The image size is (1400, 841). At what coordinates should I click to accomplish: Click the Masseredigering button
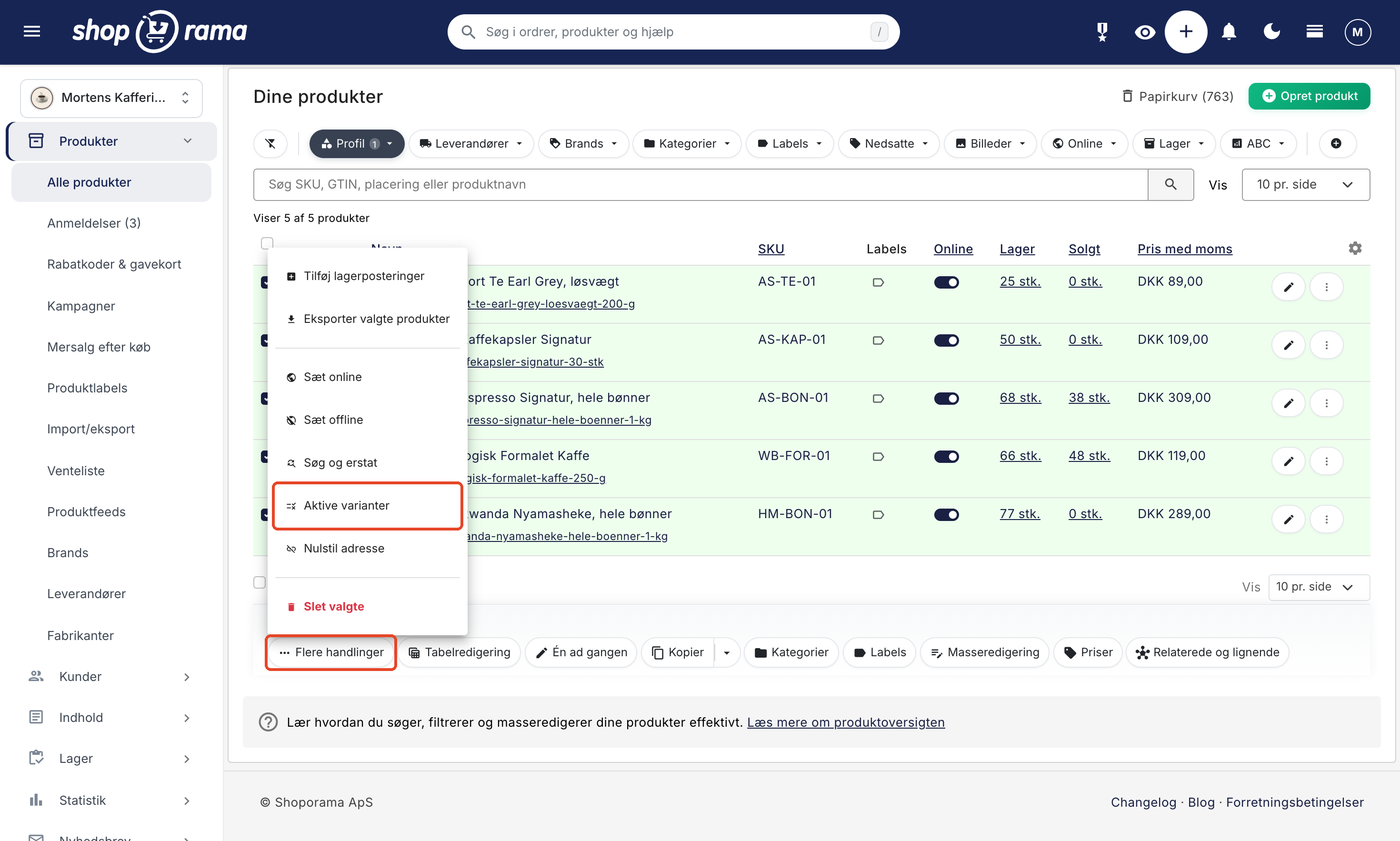[985, 652]
